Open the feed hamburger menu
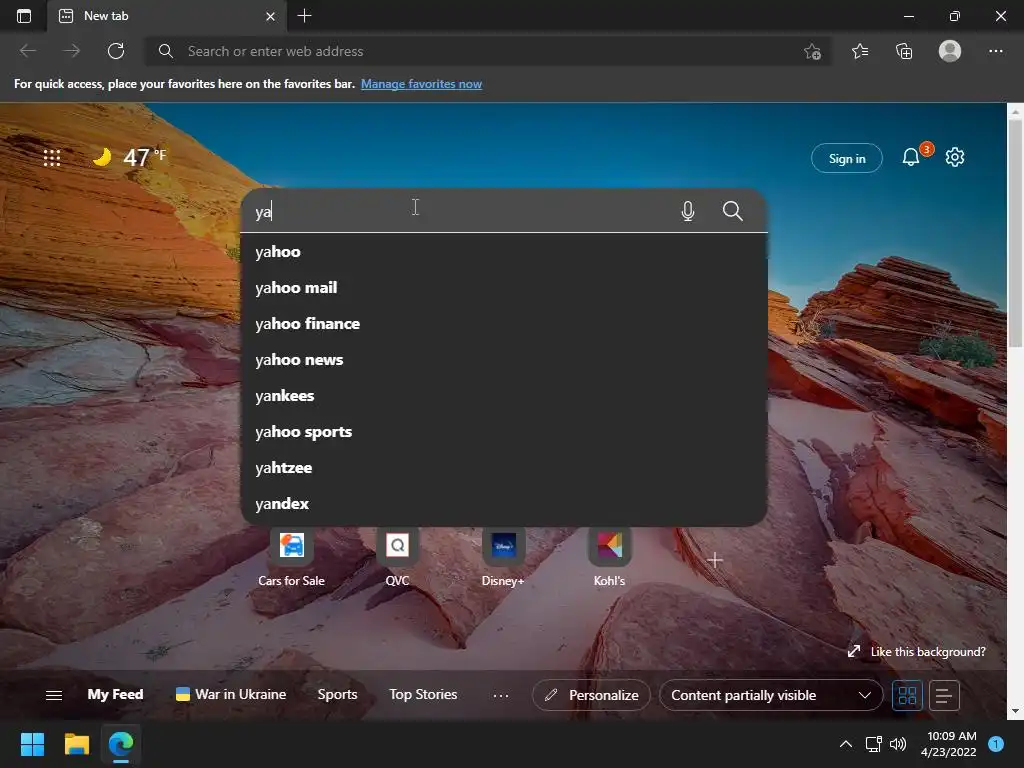The image size is (1024, 768). [x=54, y=695]
